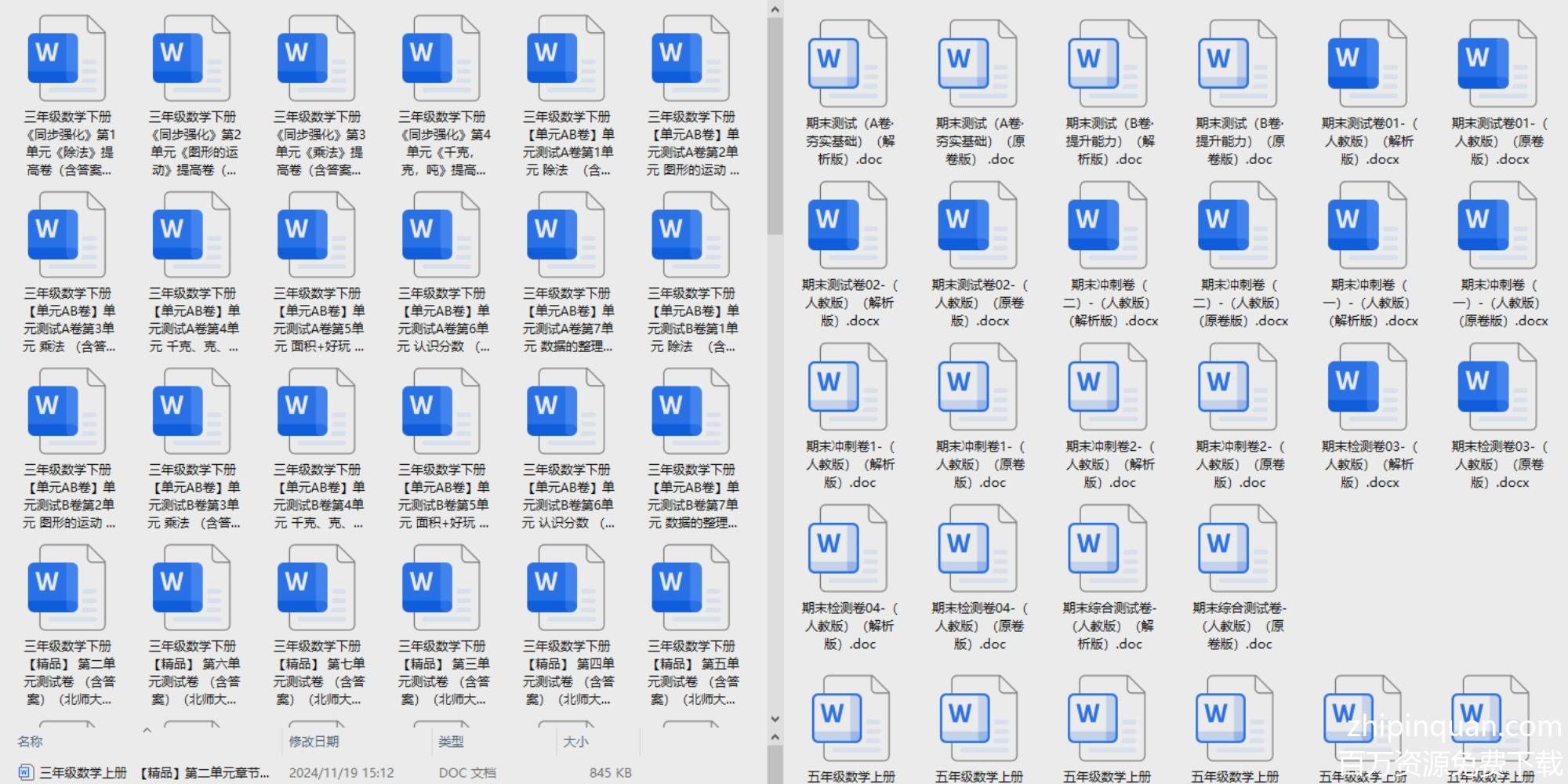Click the scroll-down arrow of icon grid pane

[x=775, y=719]
